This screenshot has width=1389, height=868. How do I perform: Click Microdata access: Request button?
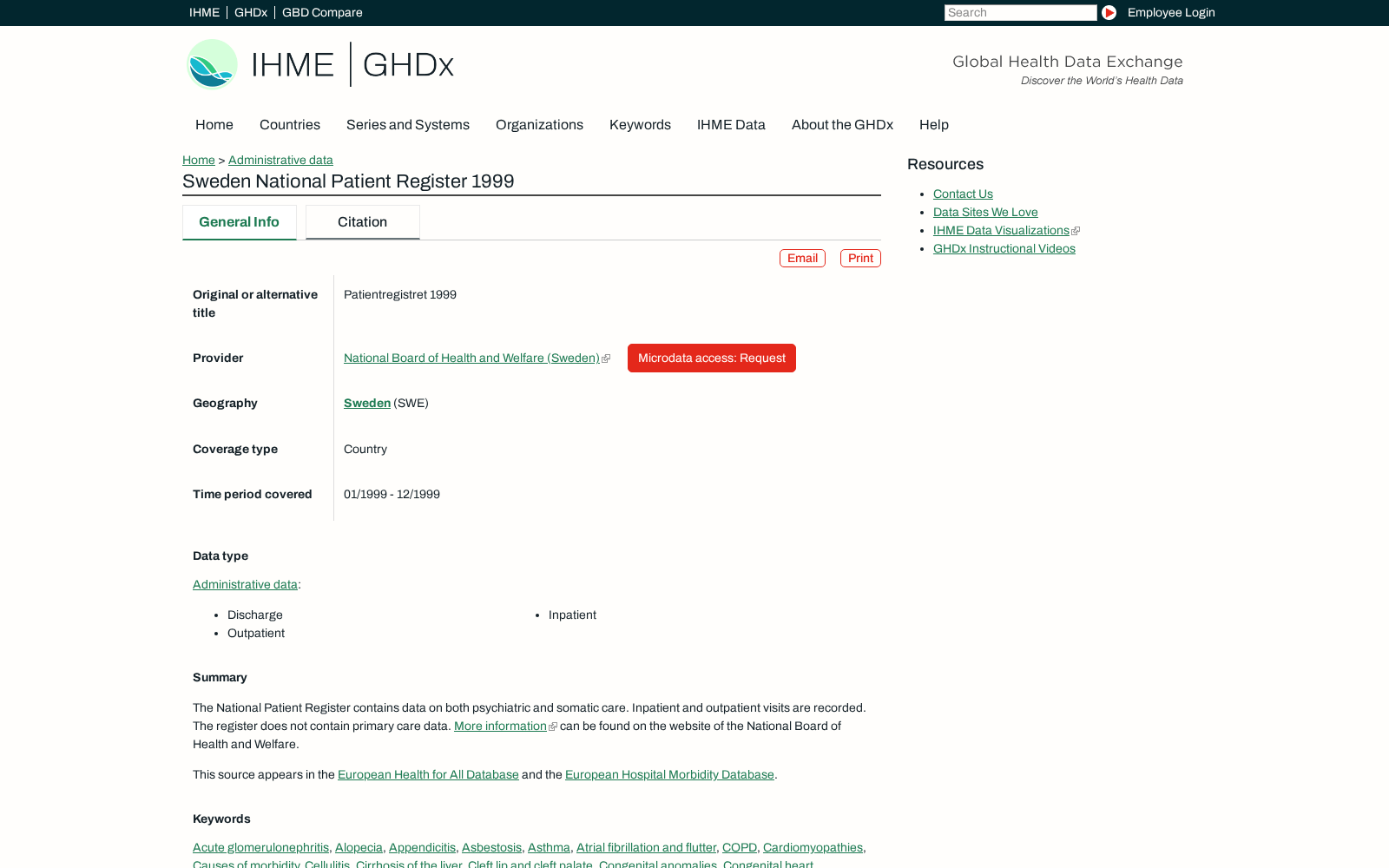pos(712,358)
